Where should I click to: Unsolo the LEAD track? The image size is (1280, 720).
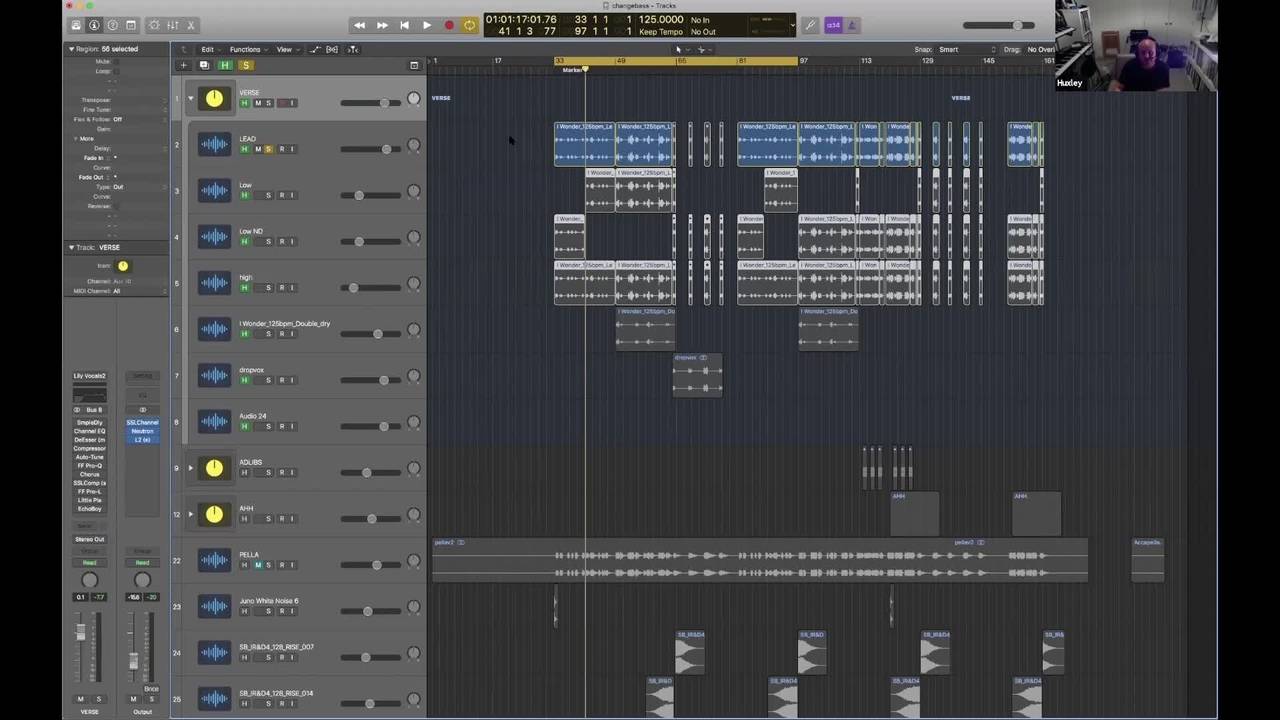[x=268, y=149]
